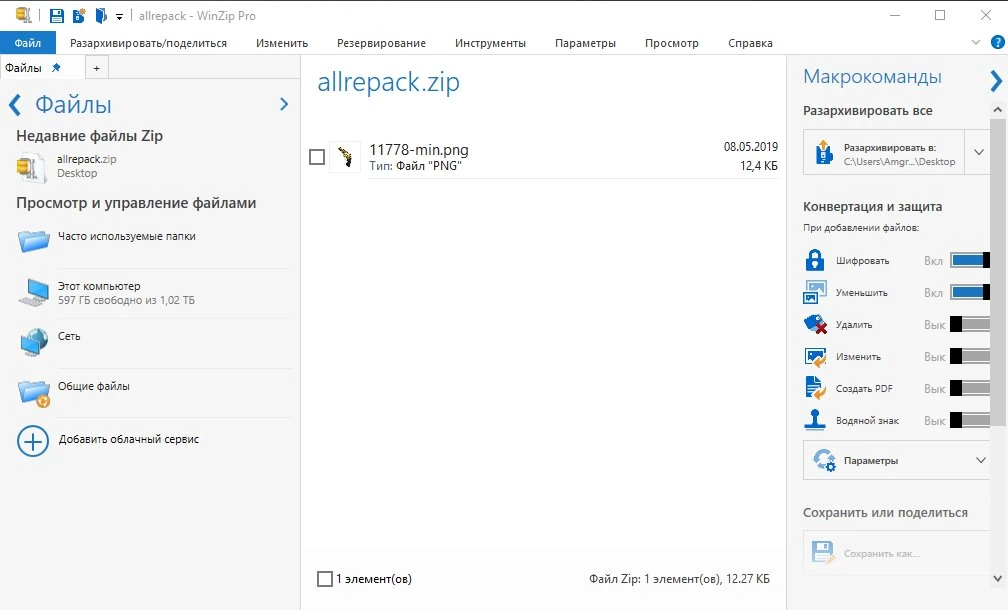Click the Сеть network globe icon

click(x=34, y=342)
